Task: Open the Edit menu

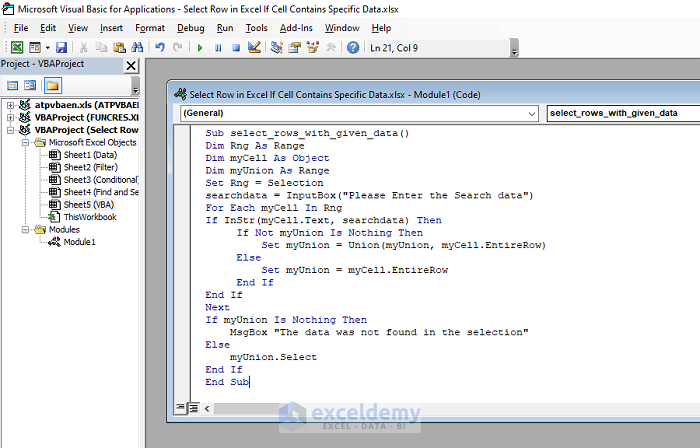Action: (48, 28)
